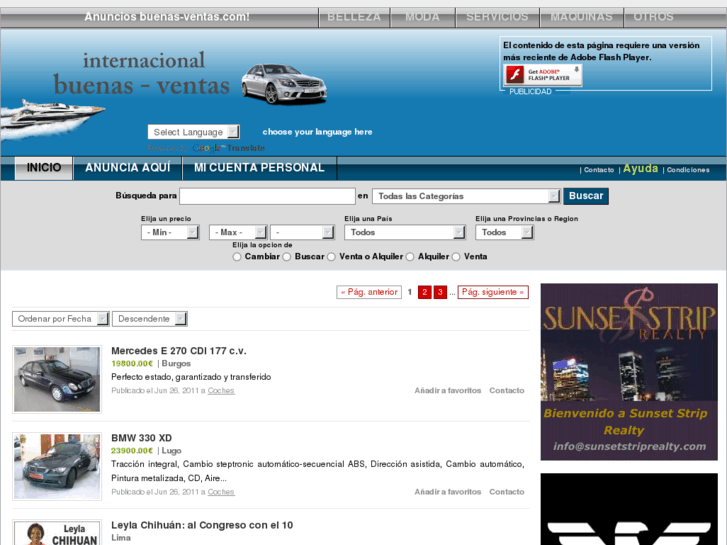Open the Ayuda help link

(x=640, y=169)
